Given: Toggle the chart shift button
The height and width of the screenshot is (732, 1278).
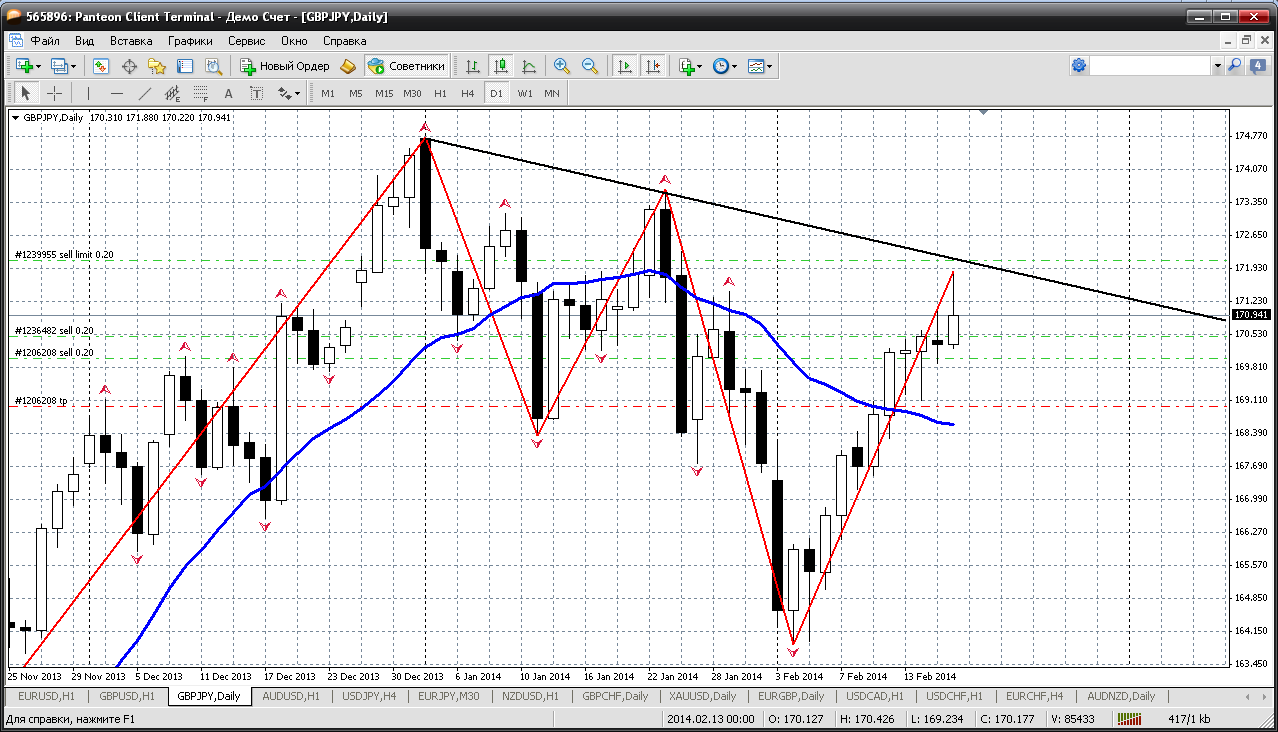Looking at the screenshot, I should 653,66.
